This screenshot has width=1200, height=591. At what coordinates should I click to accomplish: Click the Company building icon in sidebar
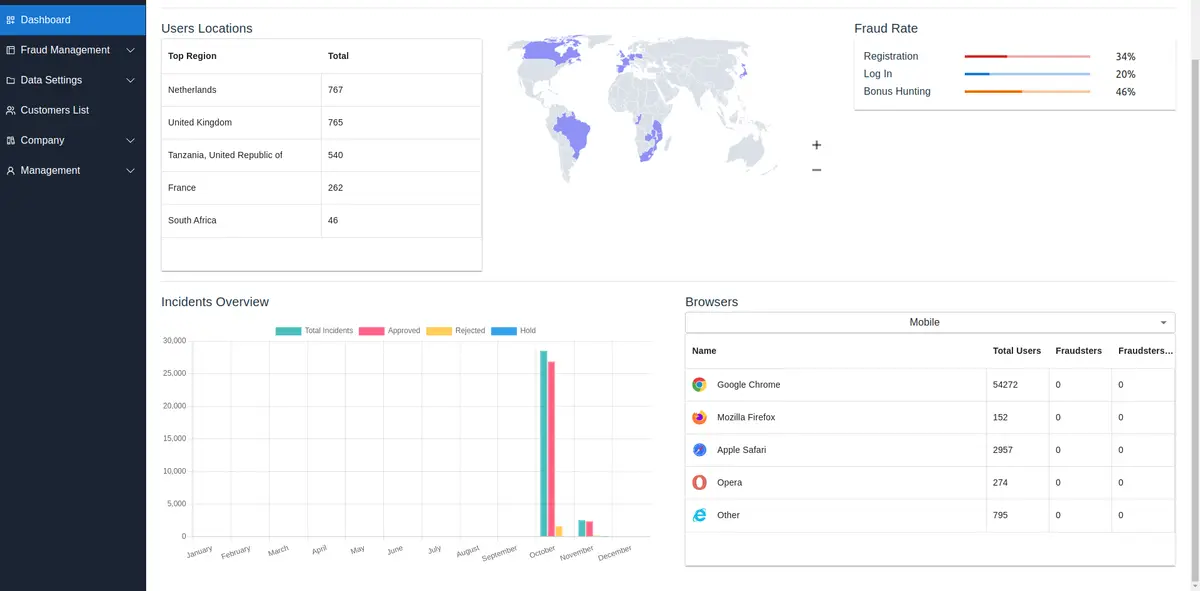(x=10, y=140)
